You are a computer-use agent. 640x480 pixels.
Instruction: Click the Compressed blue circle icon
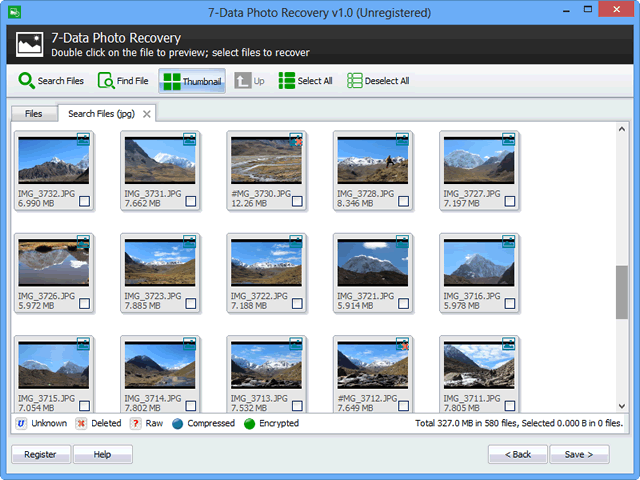coord(178,424)
